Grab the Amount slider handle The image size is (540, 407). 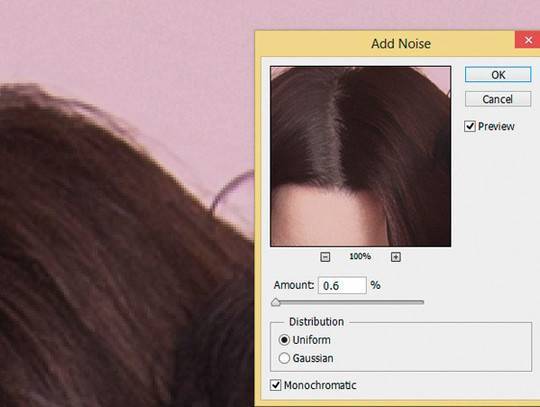(x=276, y=302)
